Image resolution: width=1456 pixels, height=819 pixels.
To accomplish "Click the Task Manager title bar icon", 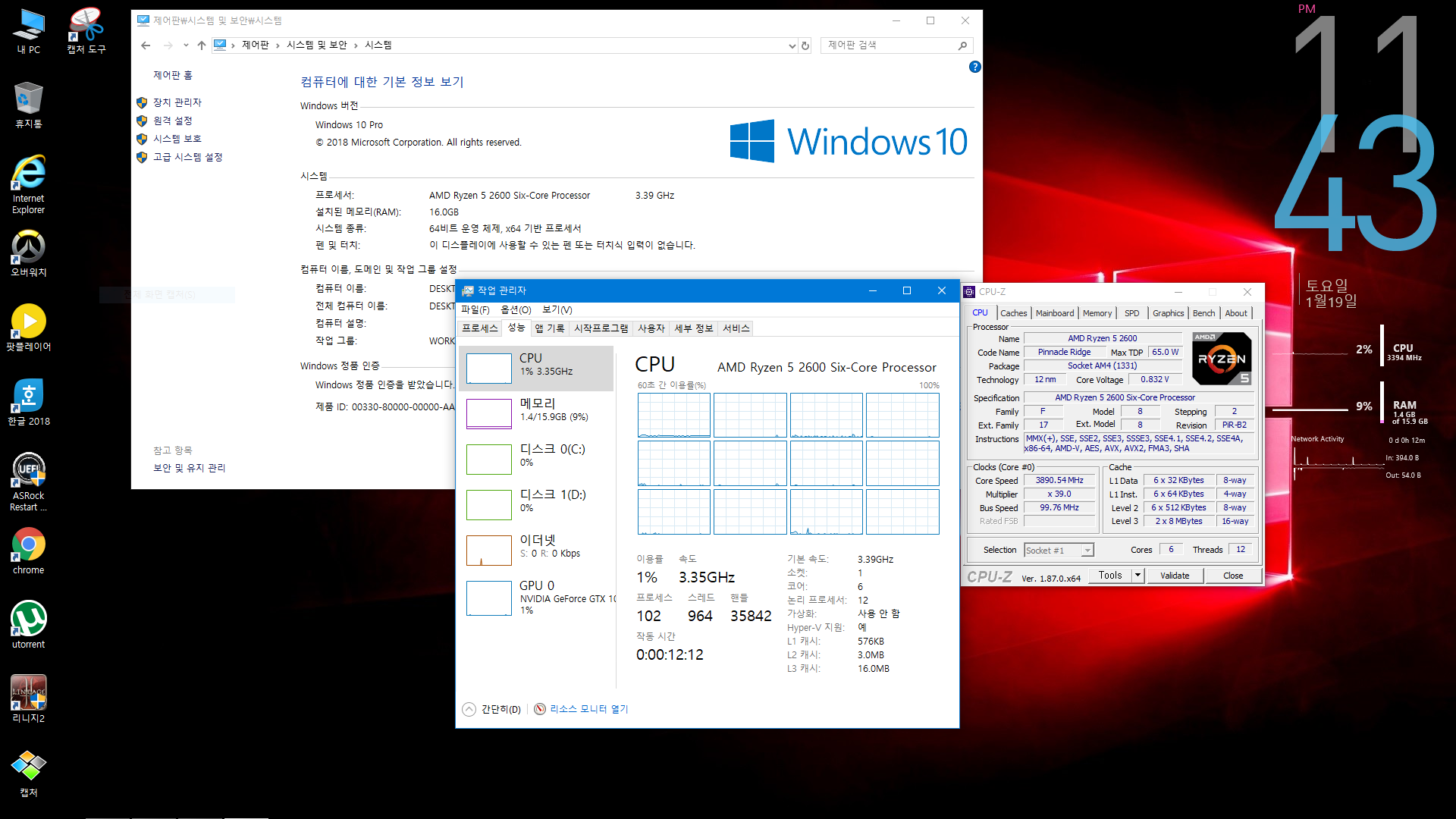I will coord(468,290).
